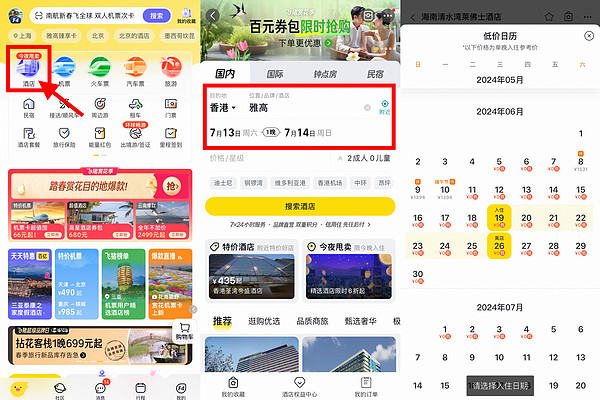Open check-in date 7月13日

[233, 133]
